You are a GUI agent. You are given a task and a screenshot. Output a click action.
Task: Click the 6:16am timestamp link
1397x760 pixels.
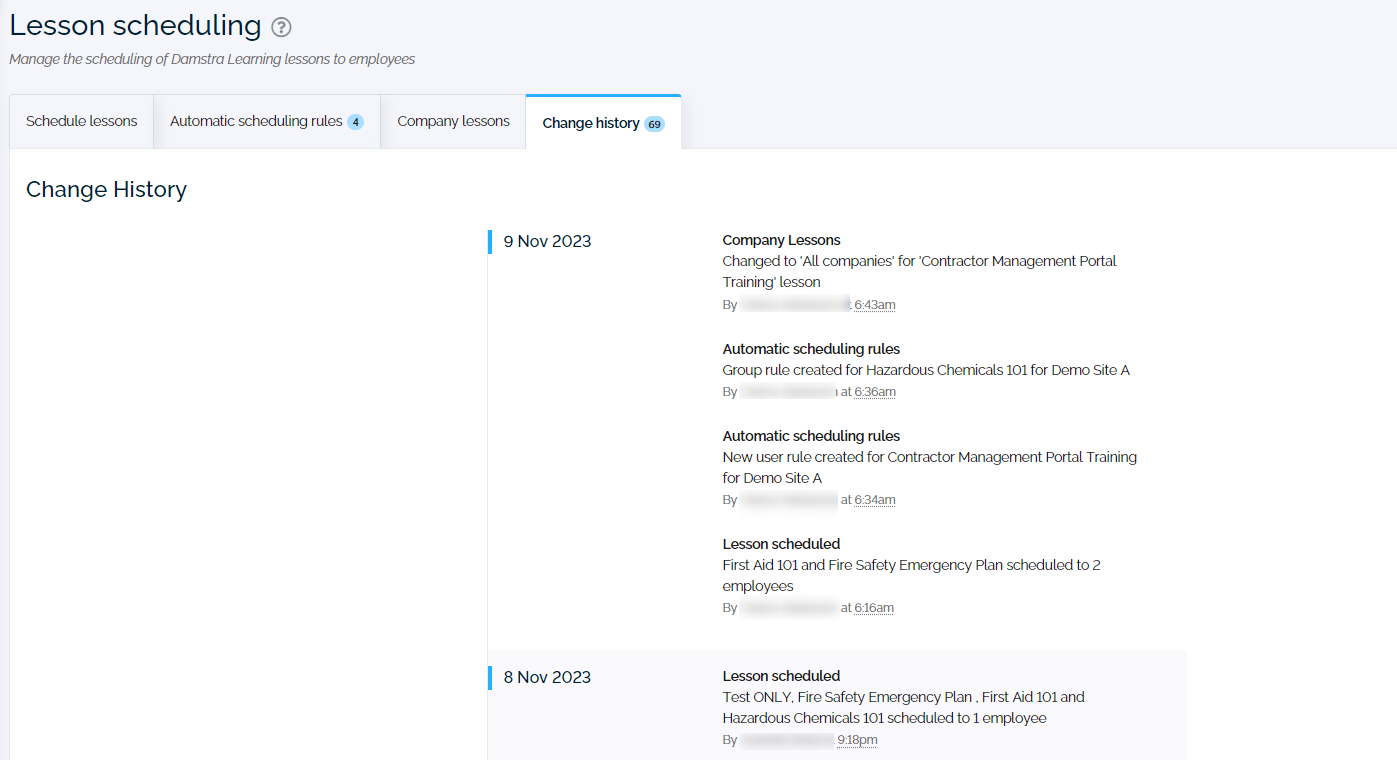873,608
